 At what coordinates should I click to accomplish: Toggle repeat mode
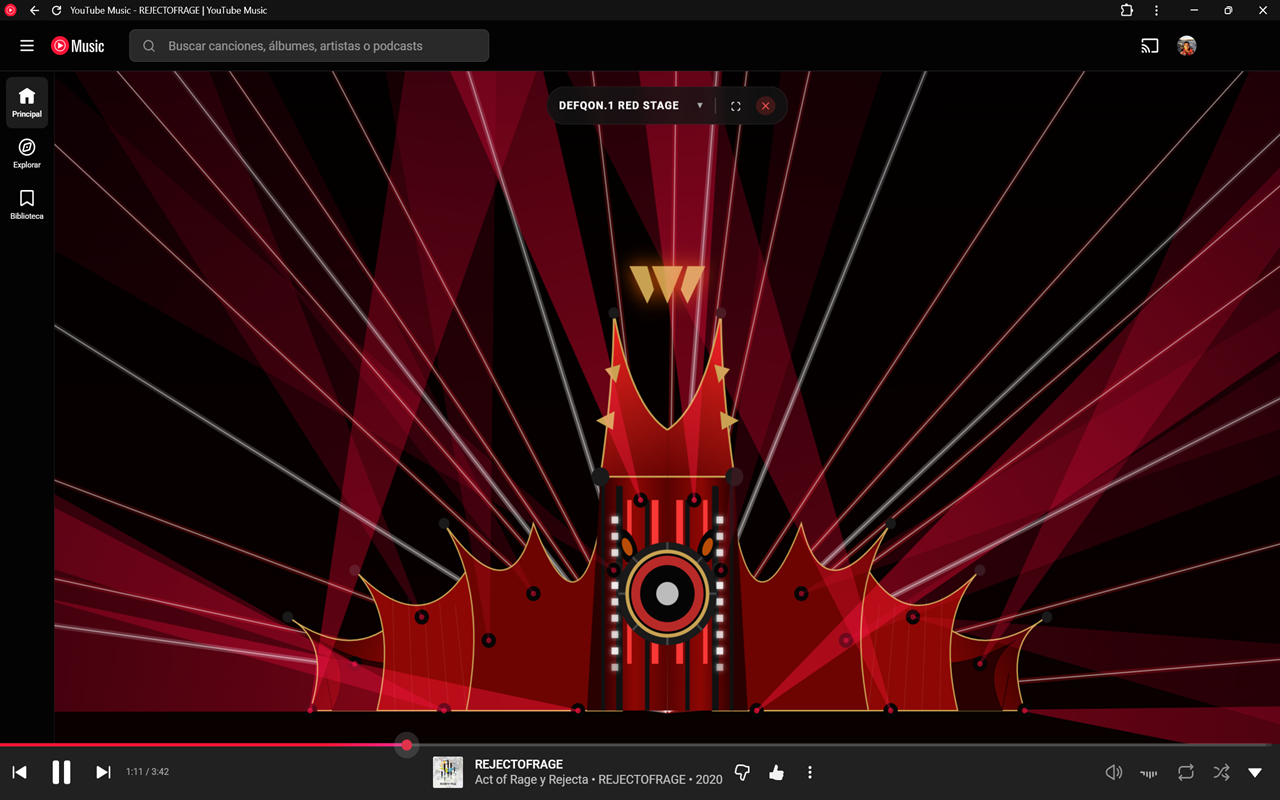1186,772
